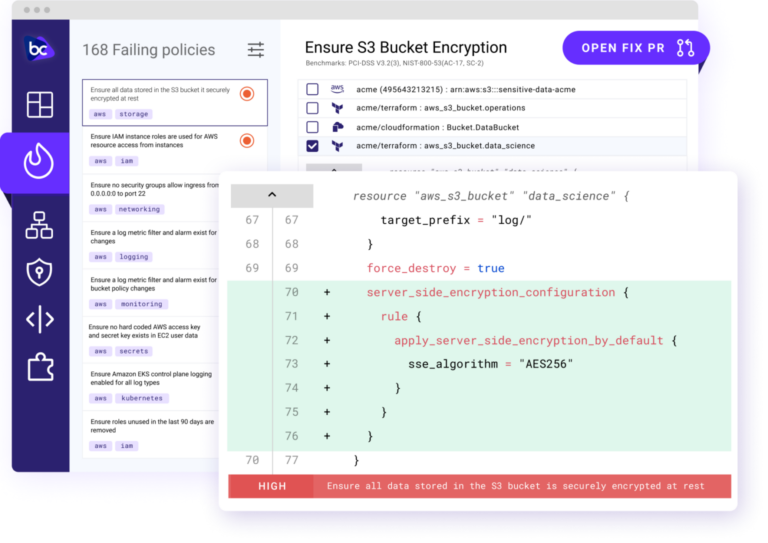Collapse the code diff with the up chevron
This screenshot has width=768, height=543.
272,195
